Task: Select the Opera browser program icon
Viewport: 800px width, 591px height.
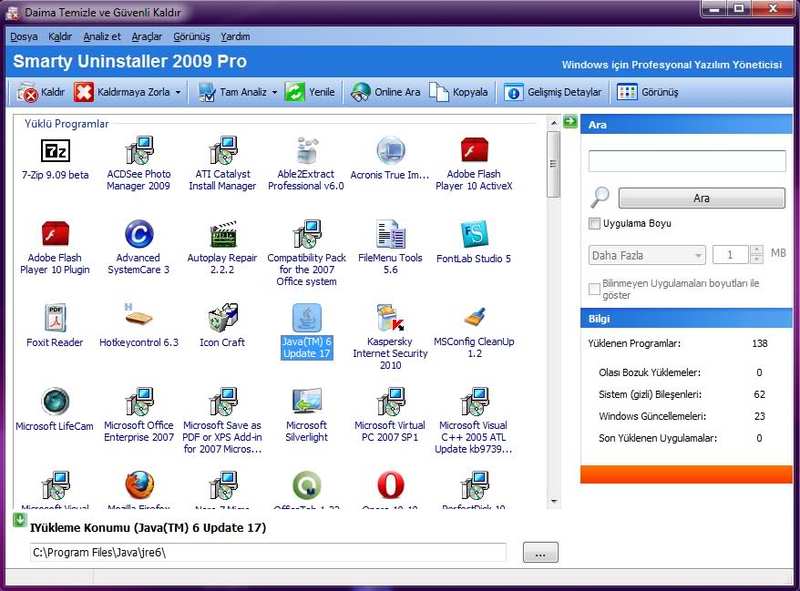Action: pos(390,485)
